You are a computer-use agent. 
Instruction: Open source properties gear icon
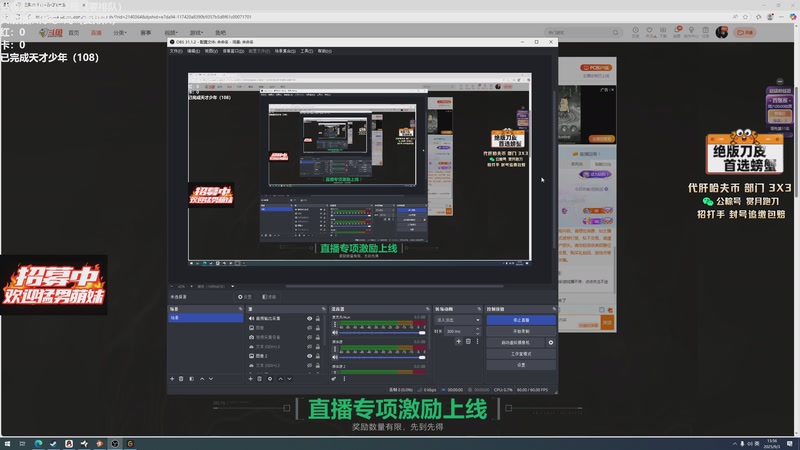tap(270, 379)
